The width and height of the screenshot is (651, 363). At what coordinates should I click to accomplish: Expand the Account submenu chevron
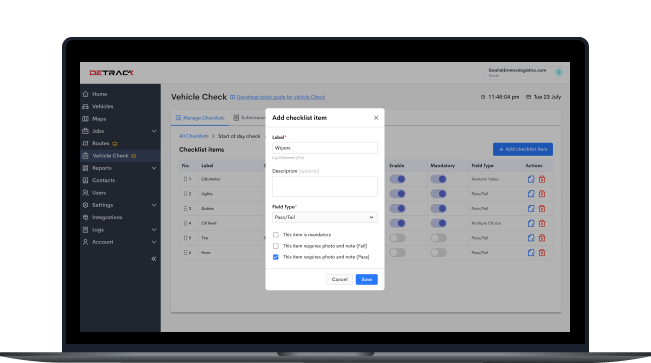[154, 242]
